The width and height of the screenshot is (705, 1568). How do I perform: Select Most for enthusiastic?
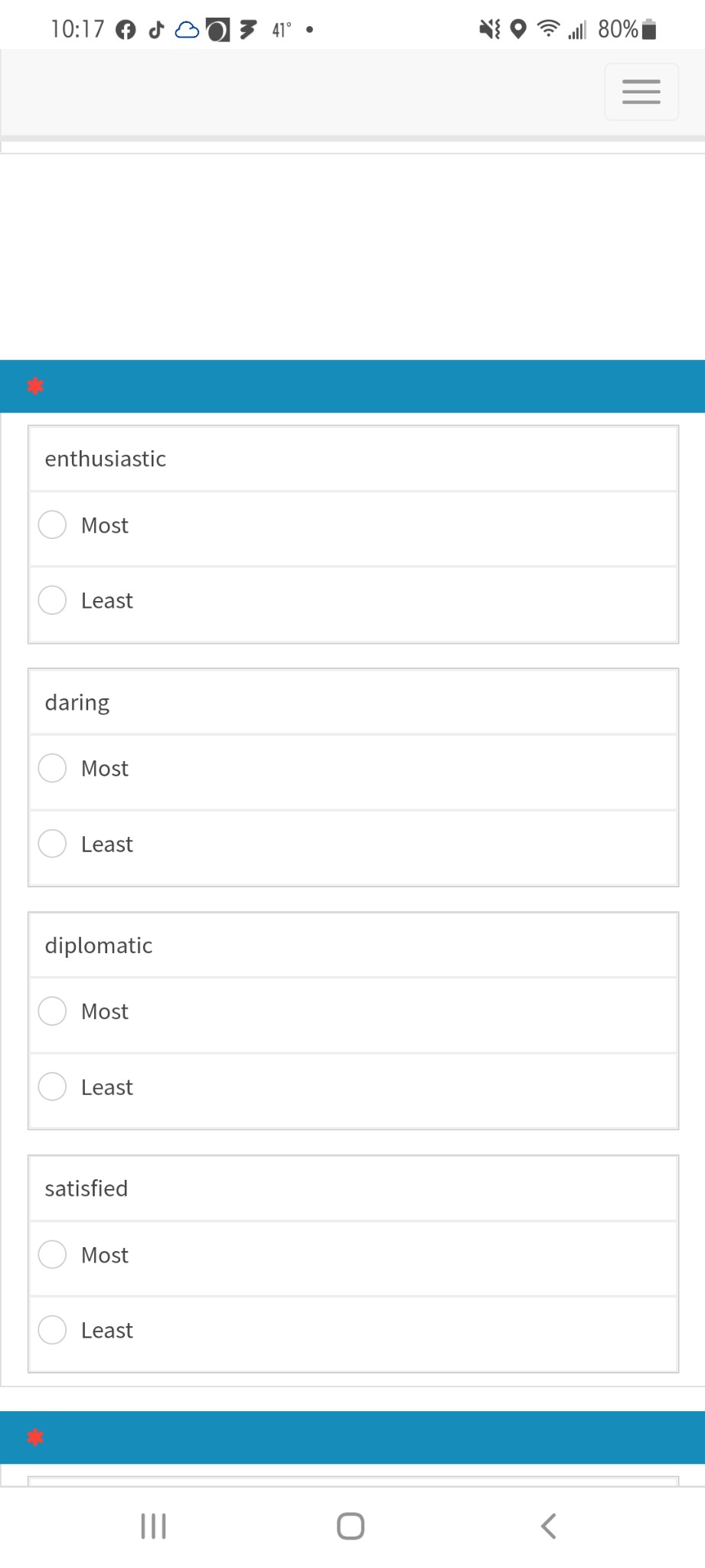(x=52, y=525)
